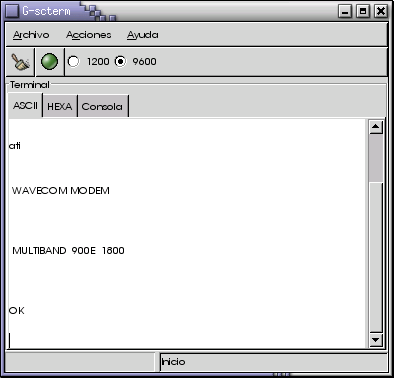The width and height of the screenshot is (394, 378).
Task: Open the Archivo menu
Action: click(x=31, y=35)
